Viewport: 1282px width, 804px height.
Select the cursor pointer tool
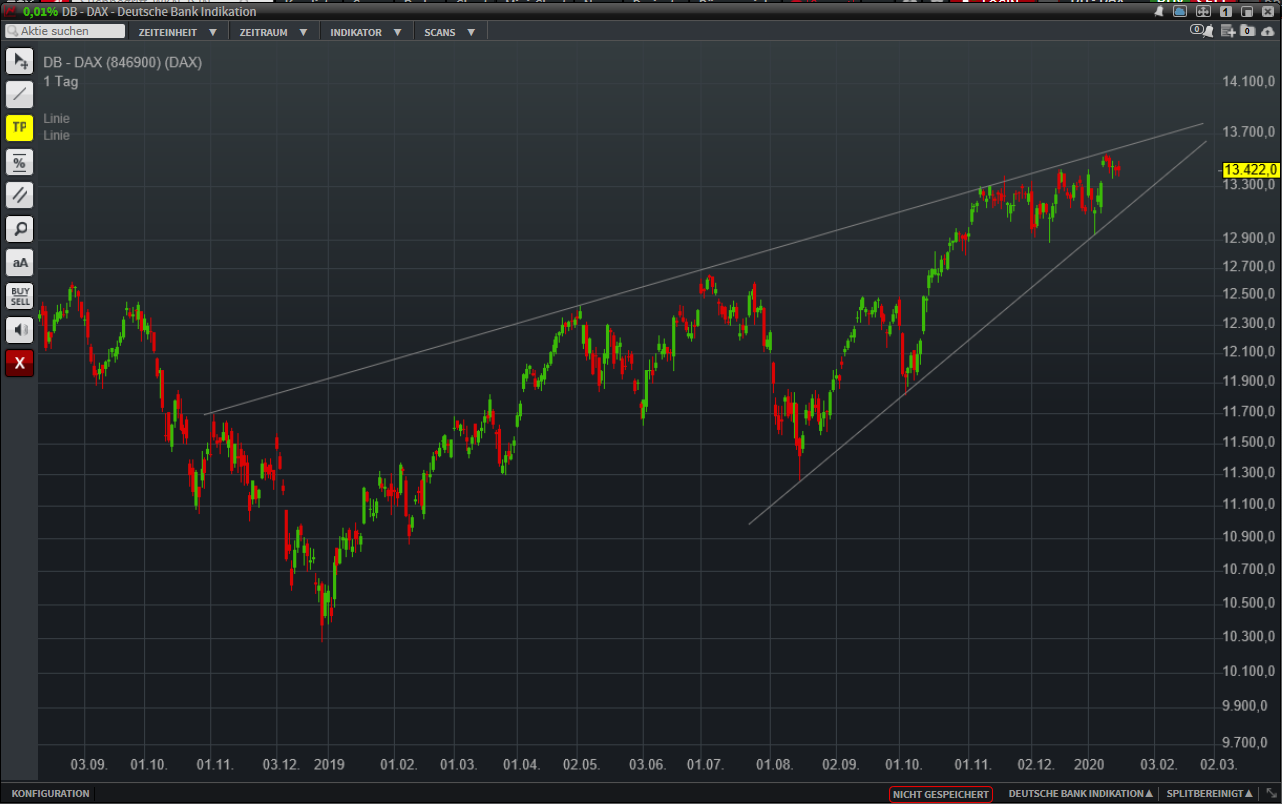tap(20, 61)
